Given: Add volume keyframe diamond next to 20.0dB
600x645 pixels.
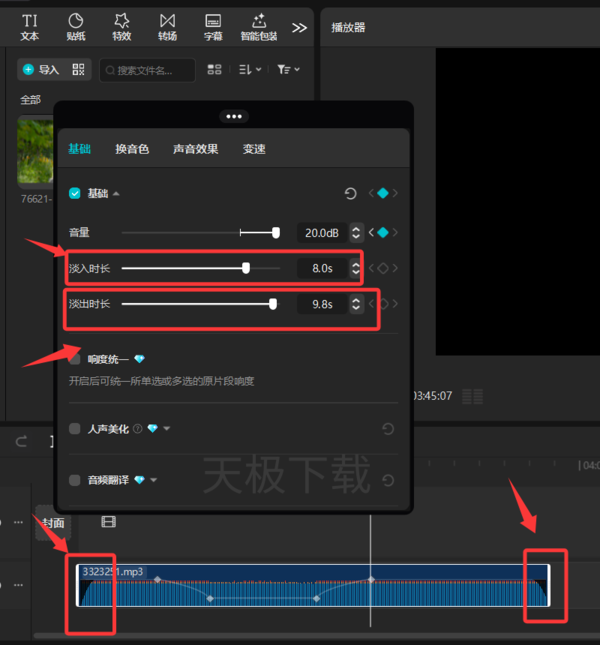Looking at the screenshot, I should pyautogui.click(x=383, y=233).
